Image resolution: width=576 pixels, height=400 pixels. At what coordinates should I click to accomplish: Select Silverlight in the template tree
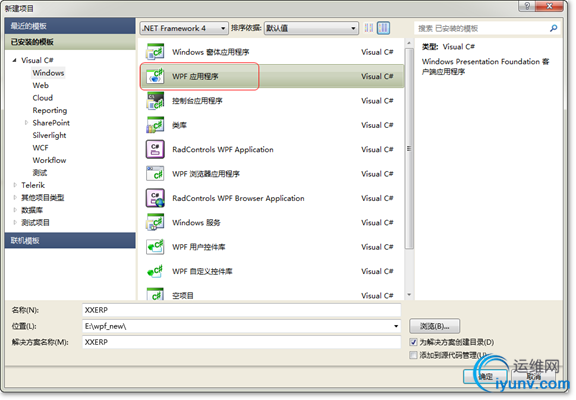coord(49,135)
